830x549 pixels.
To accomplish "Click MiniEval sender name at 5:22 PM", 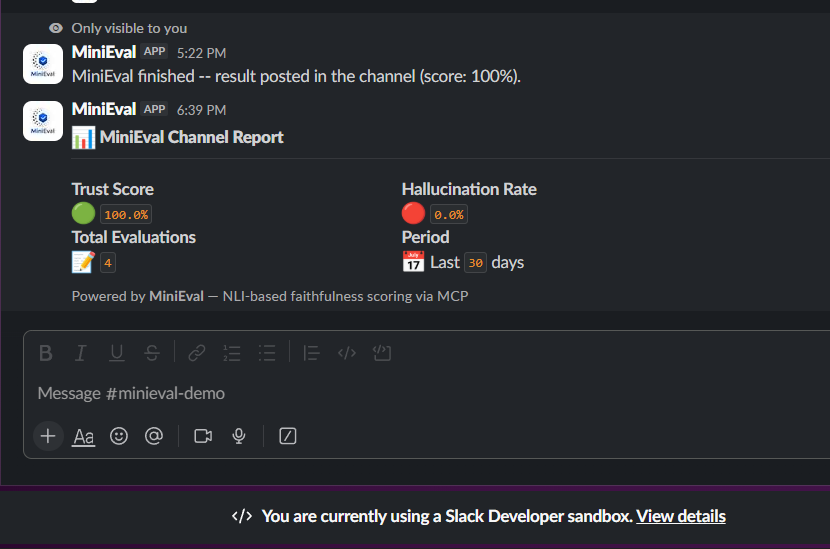I will 104,52.
